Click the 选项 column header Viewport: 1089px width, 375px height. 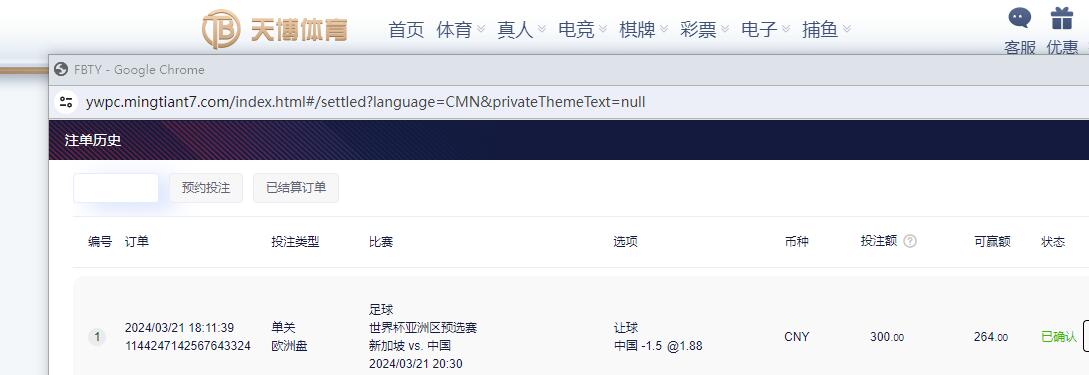(626, 242)
